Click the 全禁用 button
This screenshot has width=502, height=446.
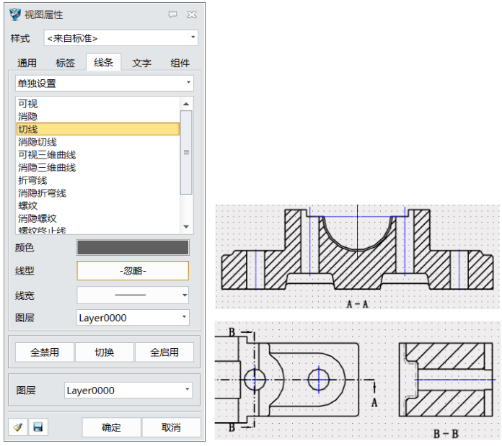click(45, 352)
